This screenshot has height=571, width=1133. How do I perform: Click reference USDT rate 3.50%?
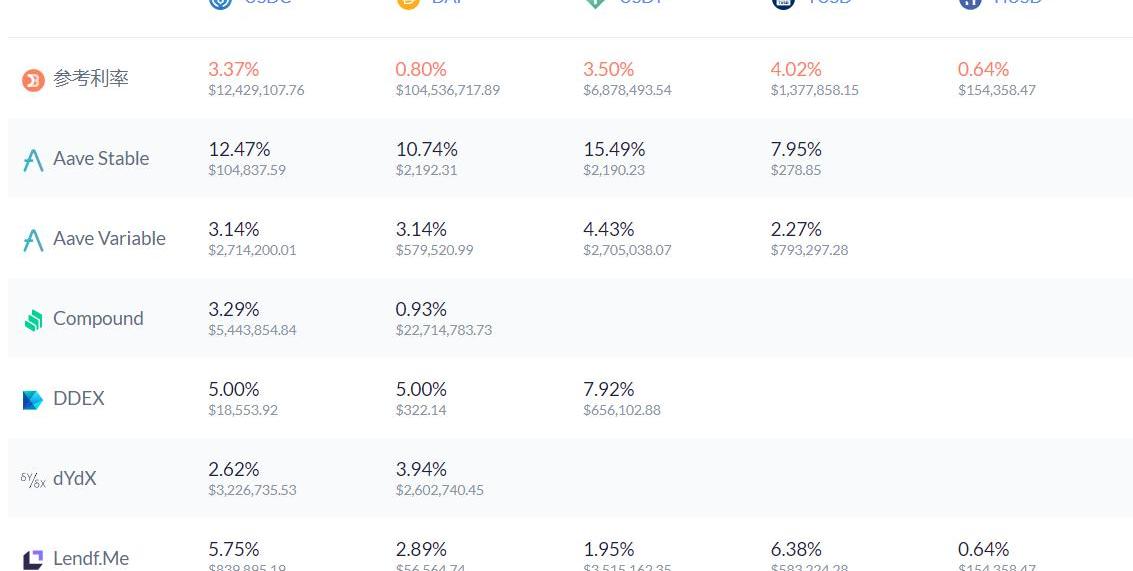pos(608,69)
